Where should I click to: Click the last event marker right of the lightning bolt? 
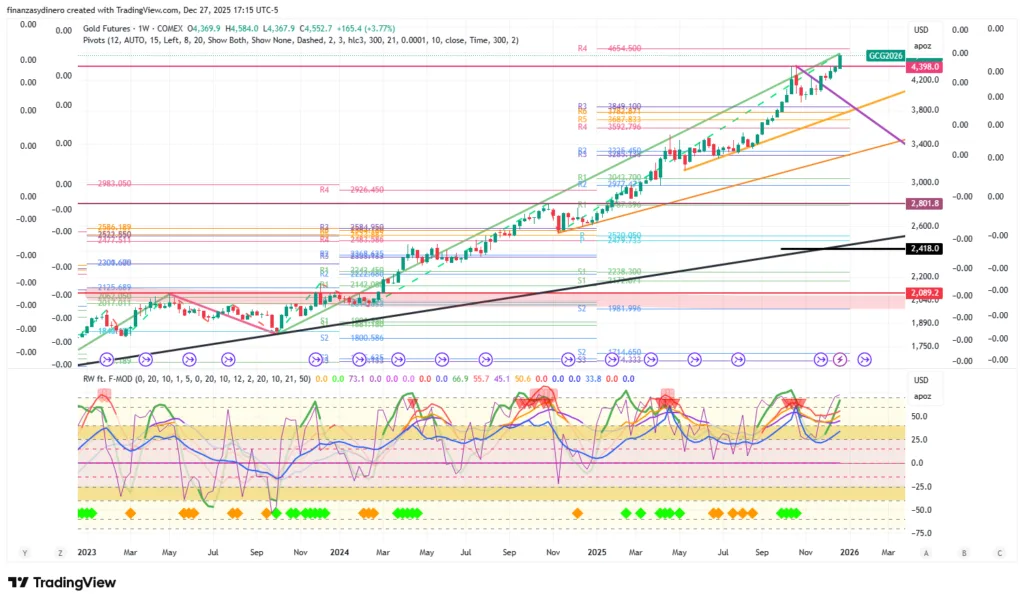865,359
